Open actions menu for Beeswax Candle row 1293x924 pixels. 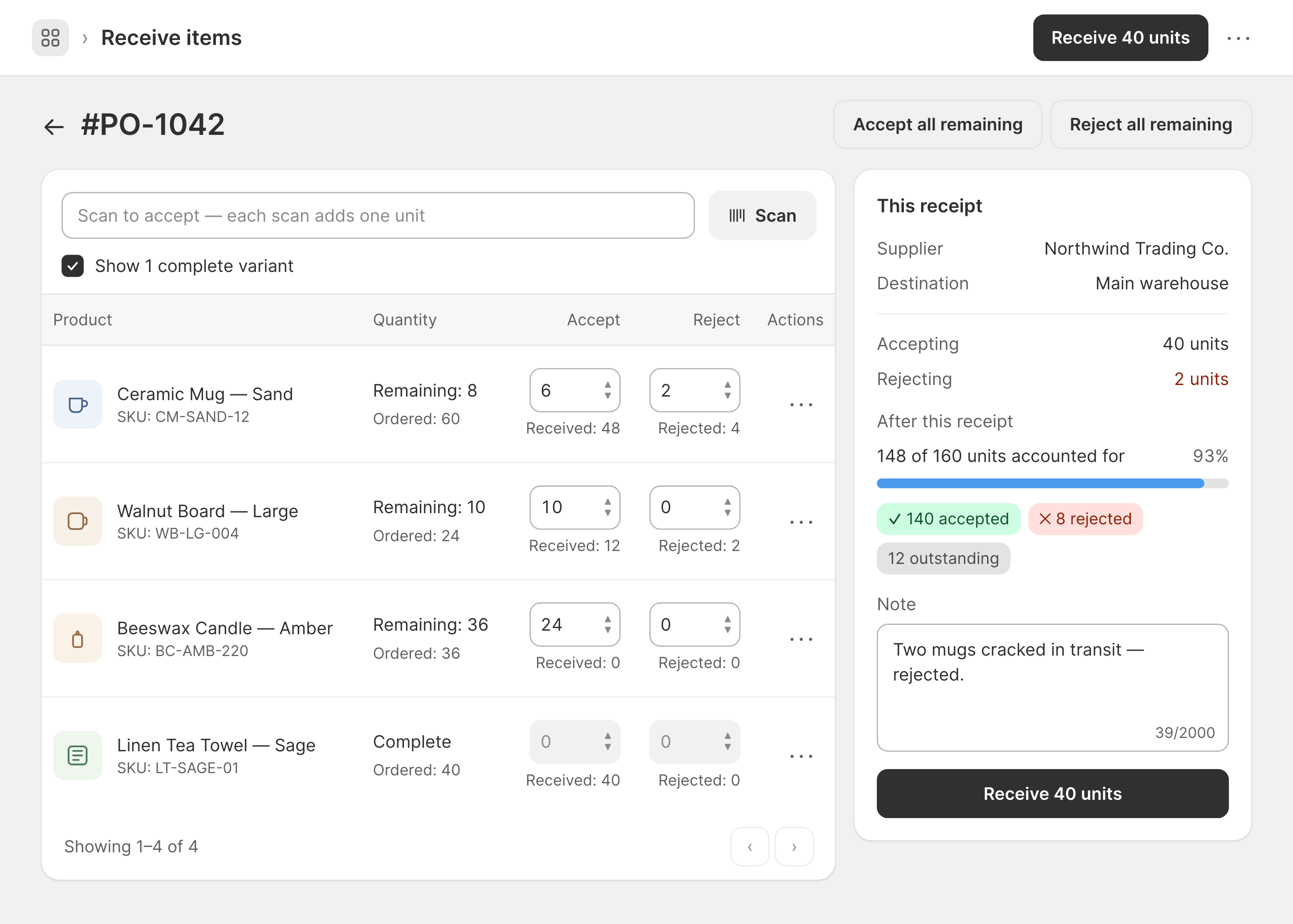[801, 639]
